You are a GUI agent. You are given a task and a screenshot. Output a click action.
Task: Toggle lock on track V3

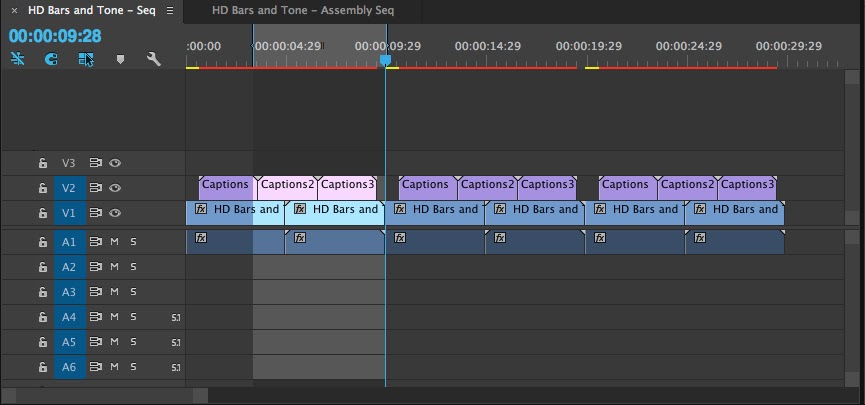click(42, 163)
